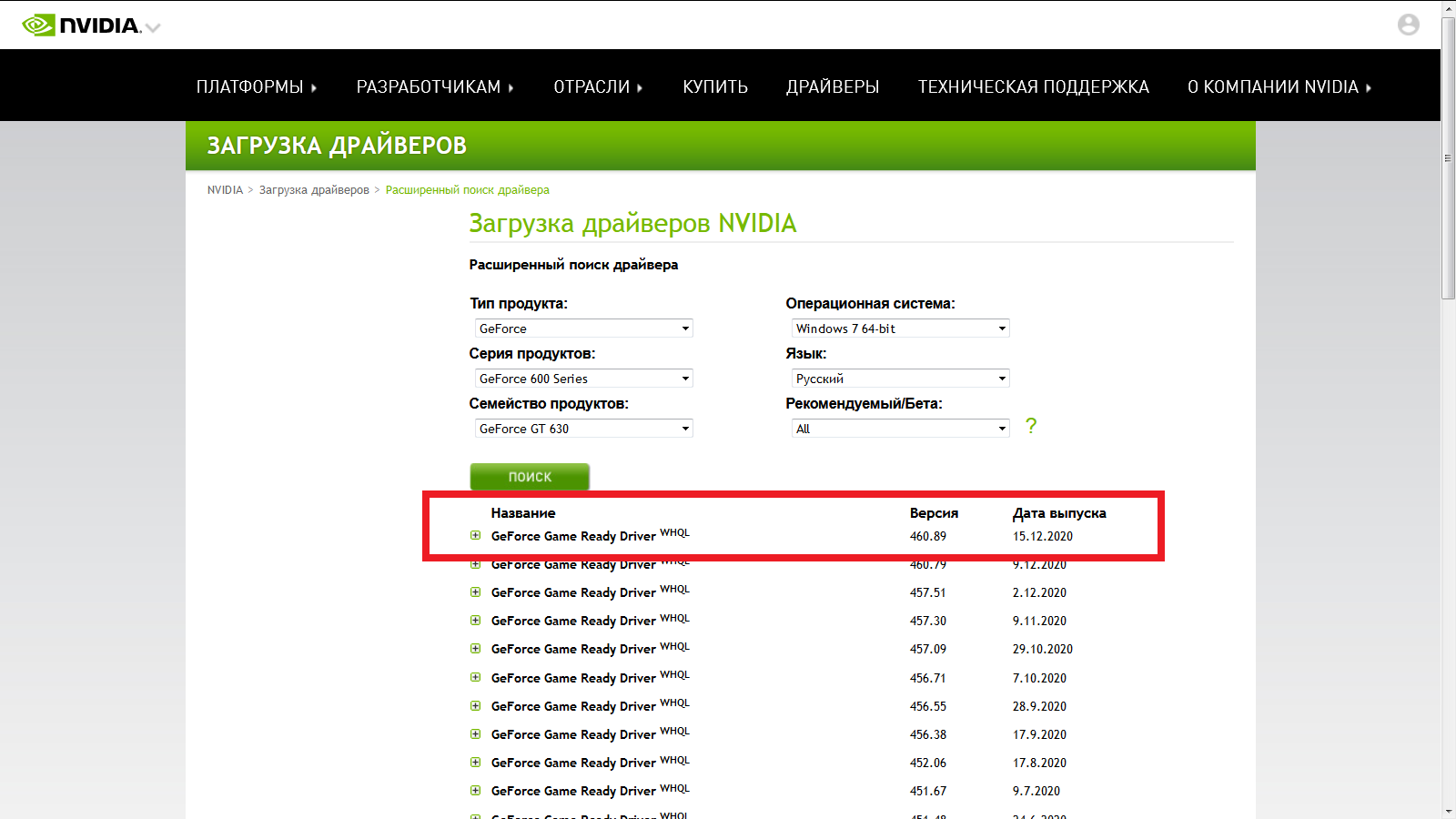
Task: Select the version number 452.06
Action: (x=928, y=763)
